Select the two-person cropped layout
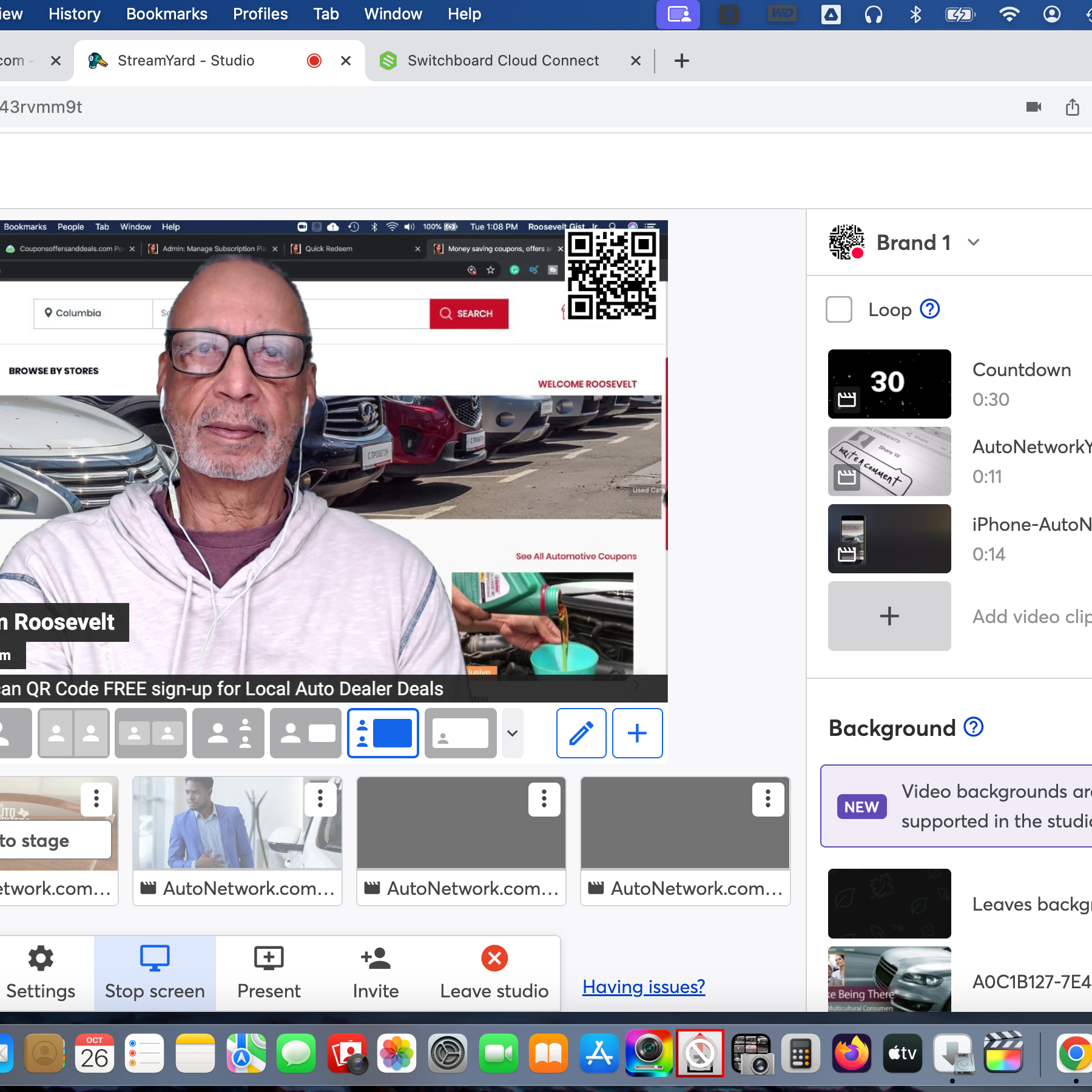The height and width of the screenshot is (1092, 1092). tap(150, 733)
